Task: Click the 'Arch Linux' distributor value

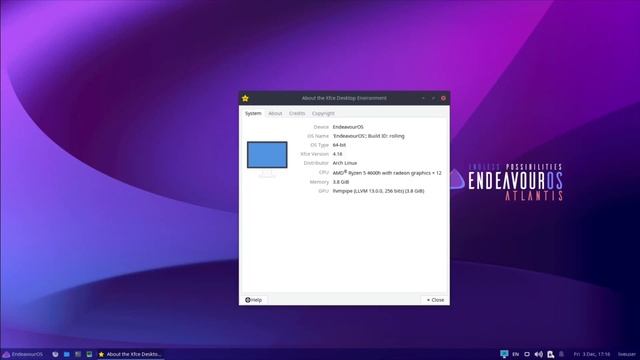Action: click(x=344, y=163)
